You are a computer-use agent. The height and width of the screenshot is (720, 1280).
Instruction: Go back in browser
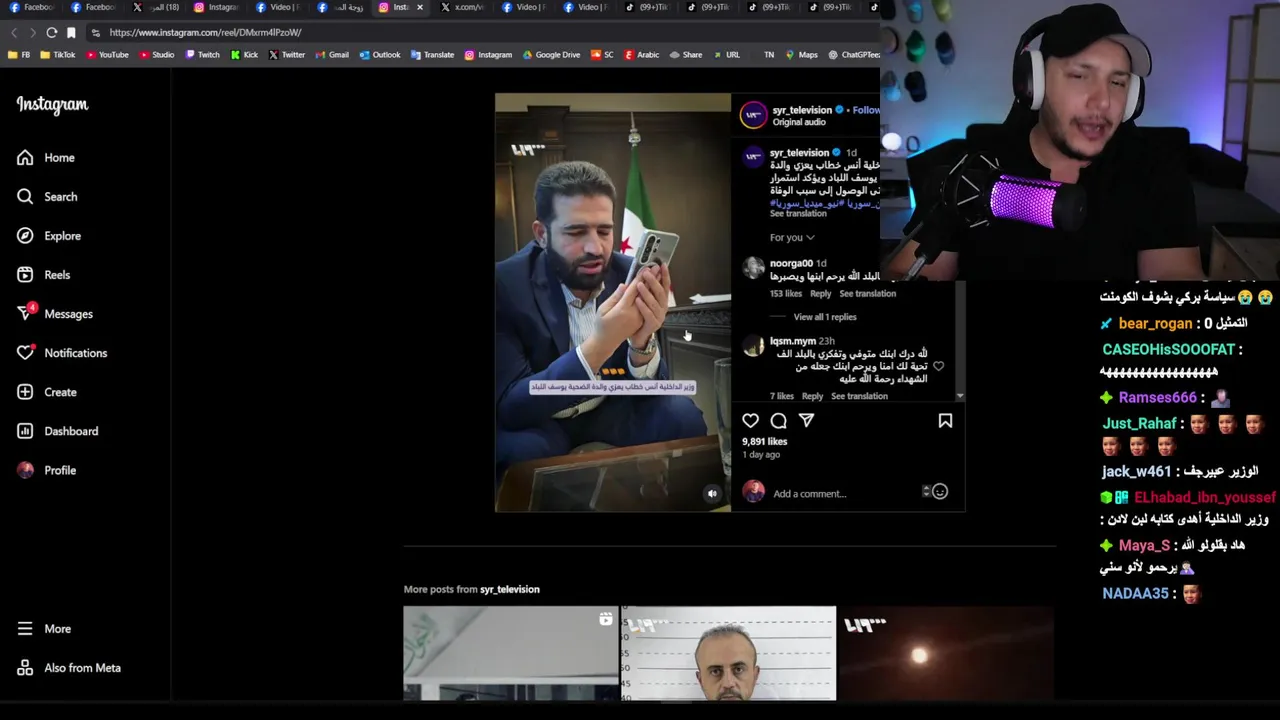point(14,32)
